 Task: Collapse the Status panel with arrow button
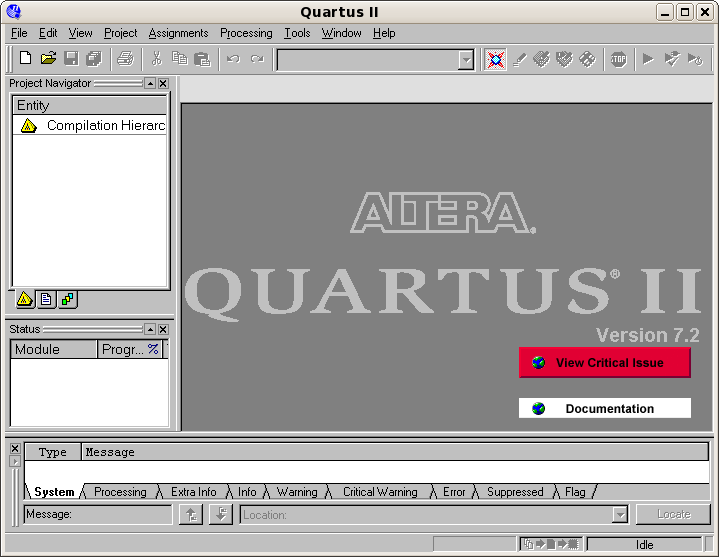(x=150, y=329)
